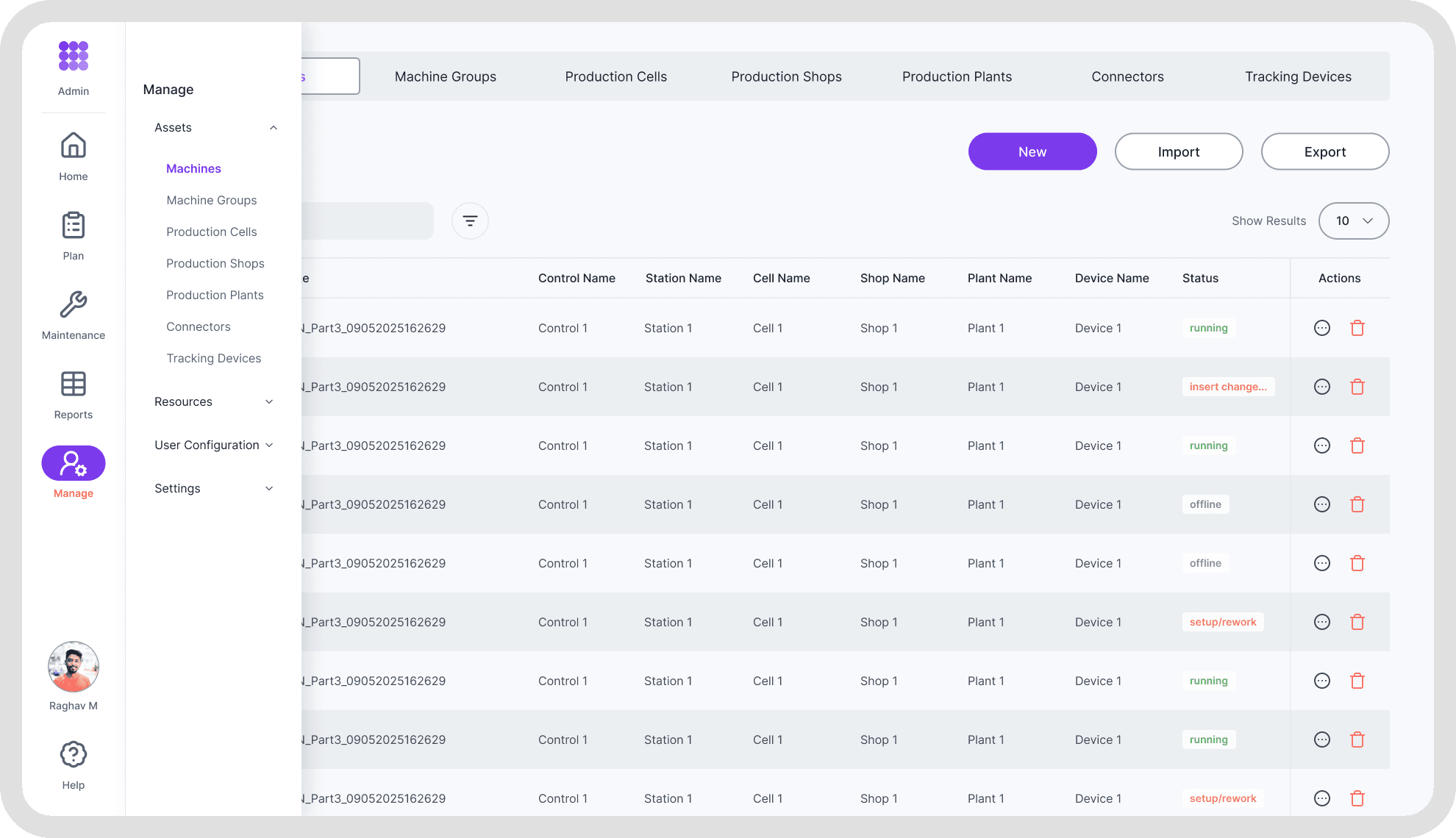Open the Show Results dropdown

(x=1353, y=221)
